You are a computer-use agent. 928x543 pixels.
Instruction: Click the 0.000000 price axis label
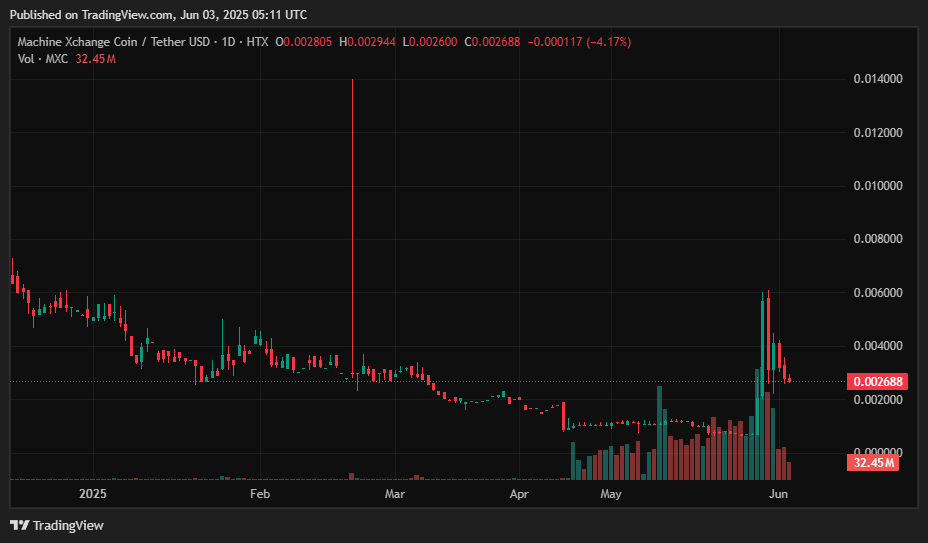876,453
